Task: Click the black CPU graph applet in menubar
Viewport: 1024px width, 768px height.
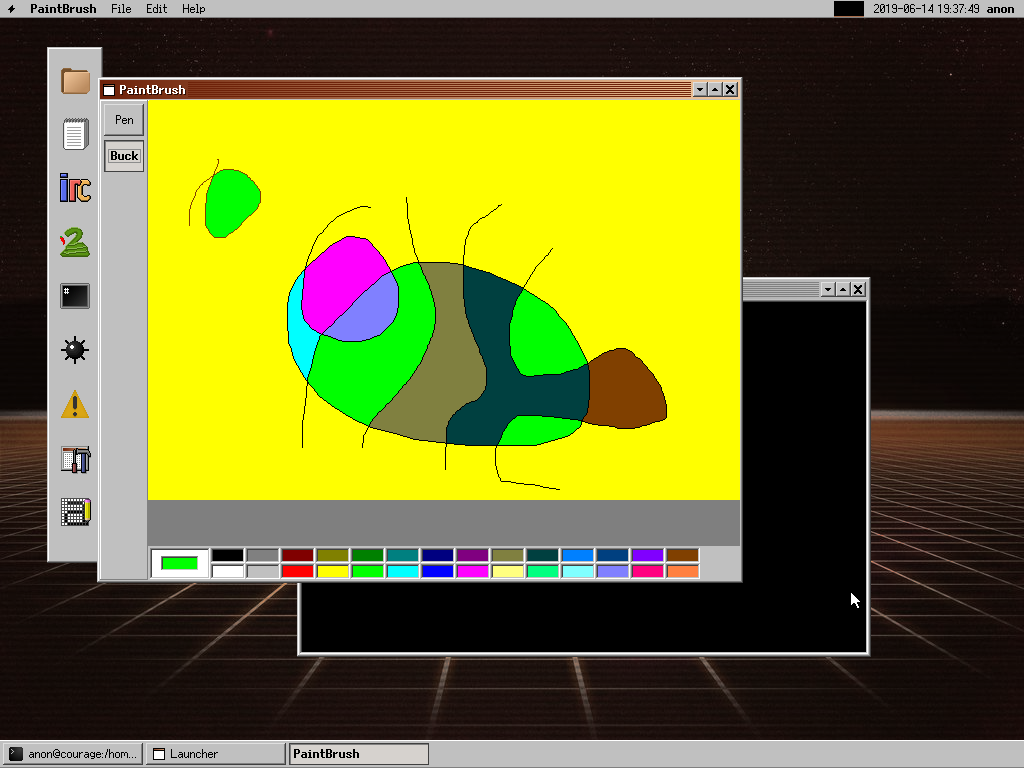Action: coord(849,8)
